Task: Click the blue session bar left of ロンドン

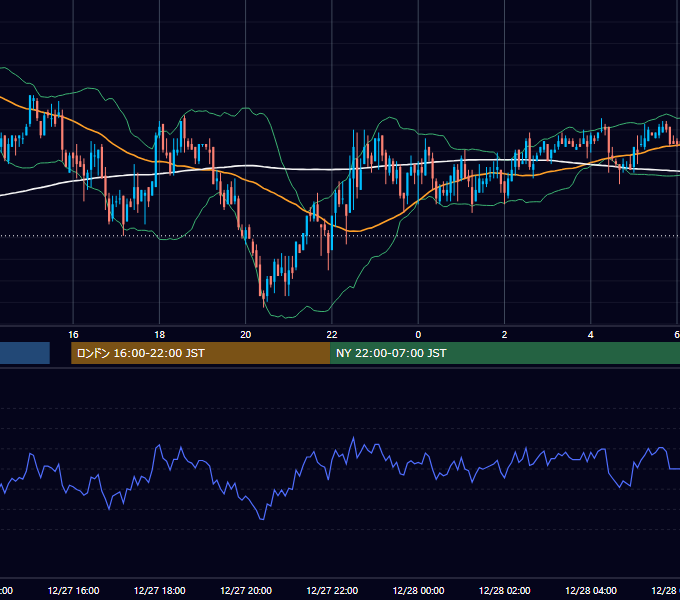Action: pyautogui.click(x=25, y=353)
